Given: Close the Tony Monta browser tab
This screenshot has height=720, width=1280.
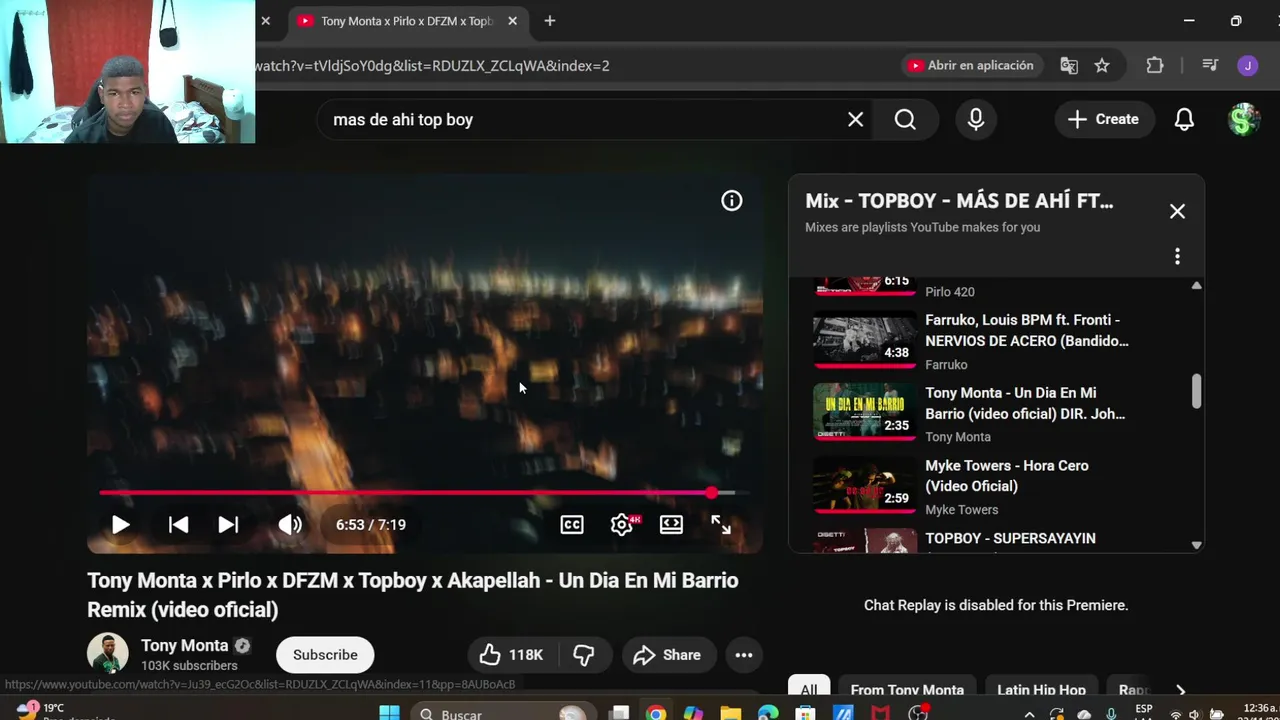Looking at the screenshot, I should (512, 21).
